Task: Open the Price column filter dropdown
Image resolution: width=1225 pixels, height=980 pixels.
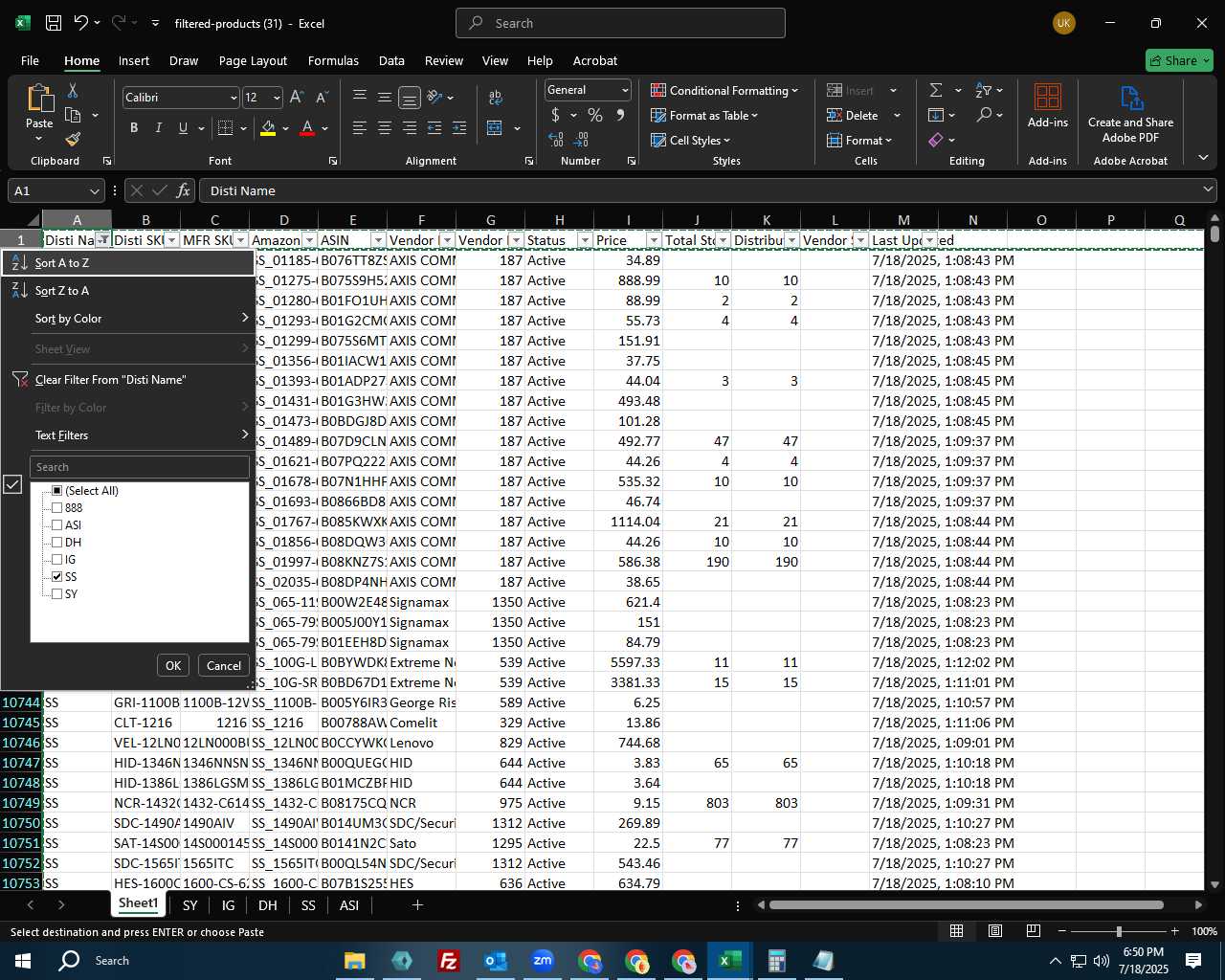Action: [654, 240]
